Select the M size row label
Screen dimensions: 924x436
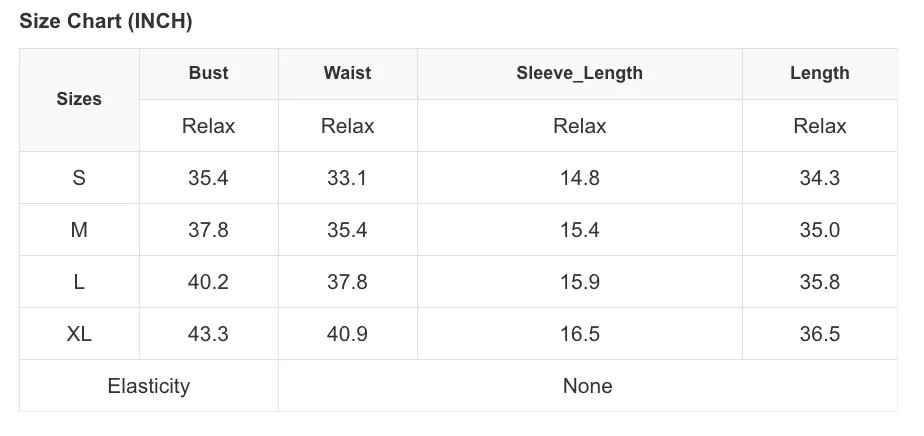click(79, 230)
